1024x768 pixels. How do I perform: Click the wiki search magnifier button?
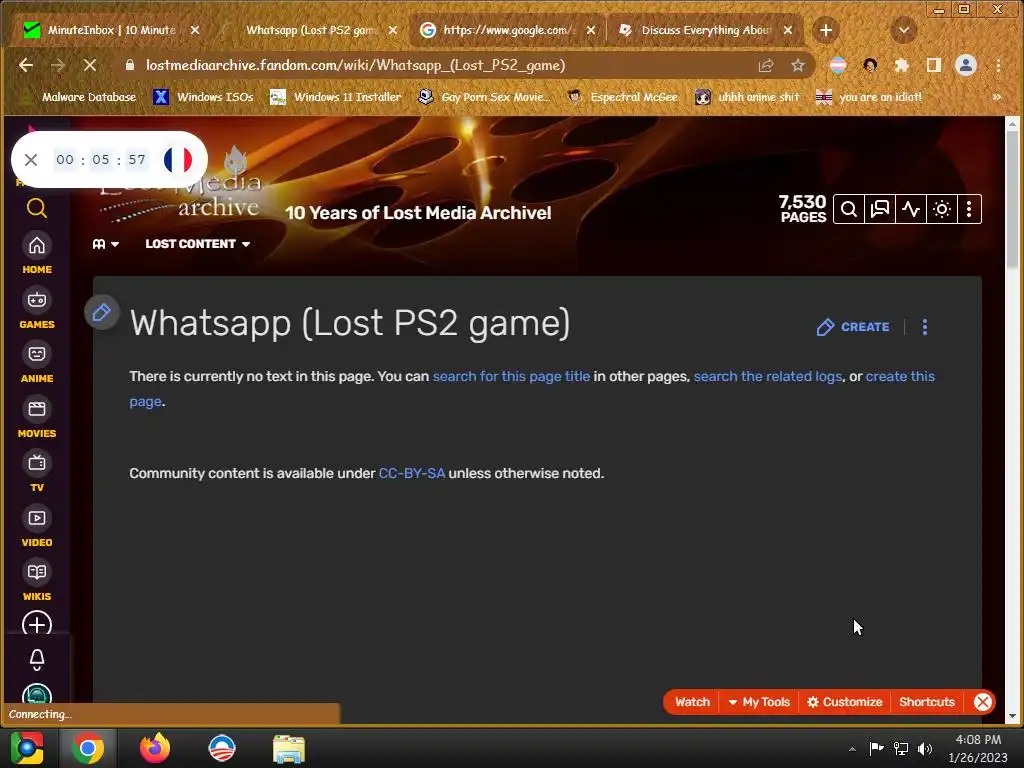(x=848, y=209)
